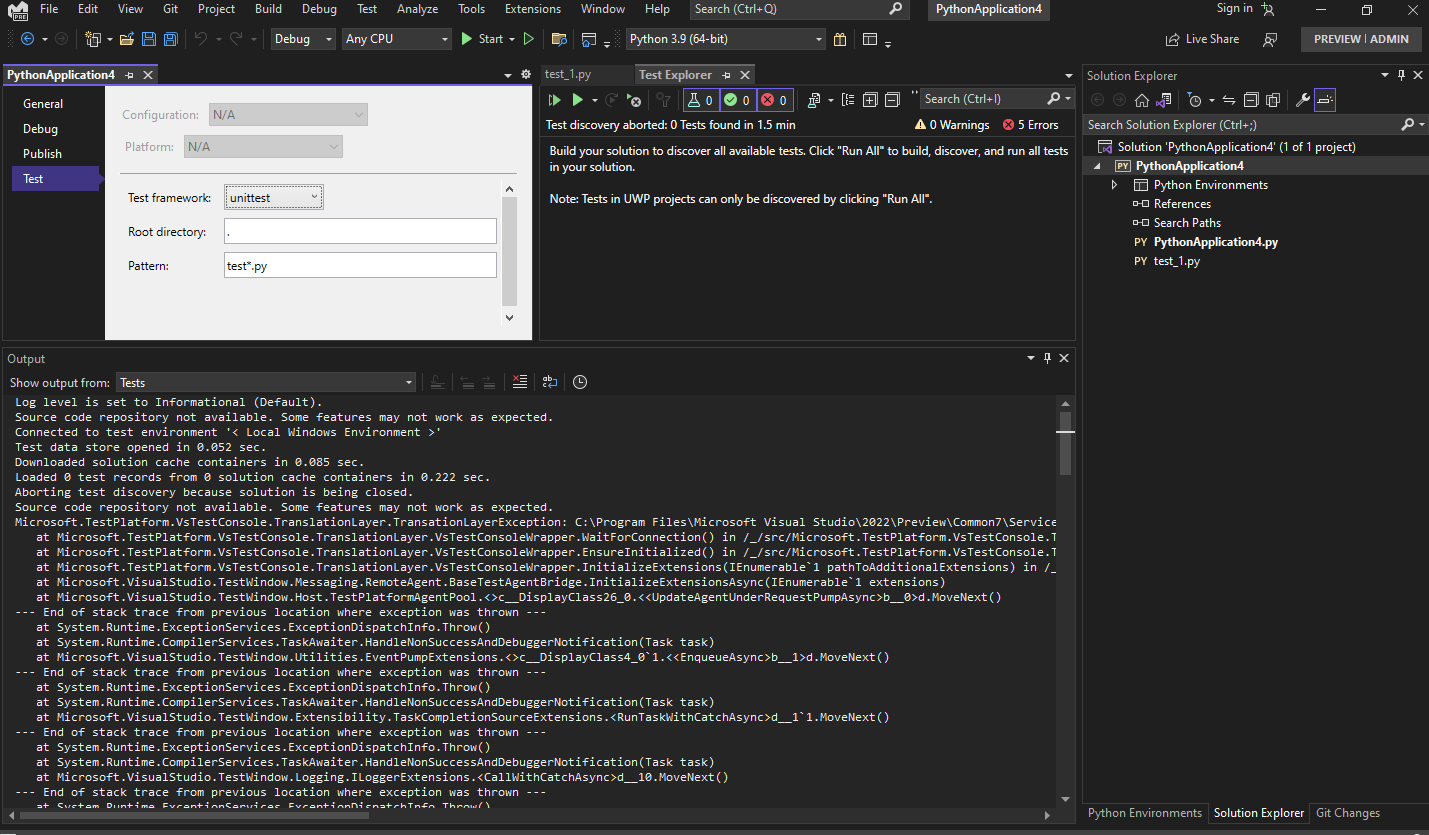Clear the Output window contents

519,381
